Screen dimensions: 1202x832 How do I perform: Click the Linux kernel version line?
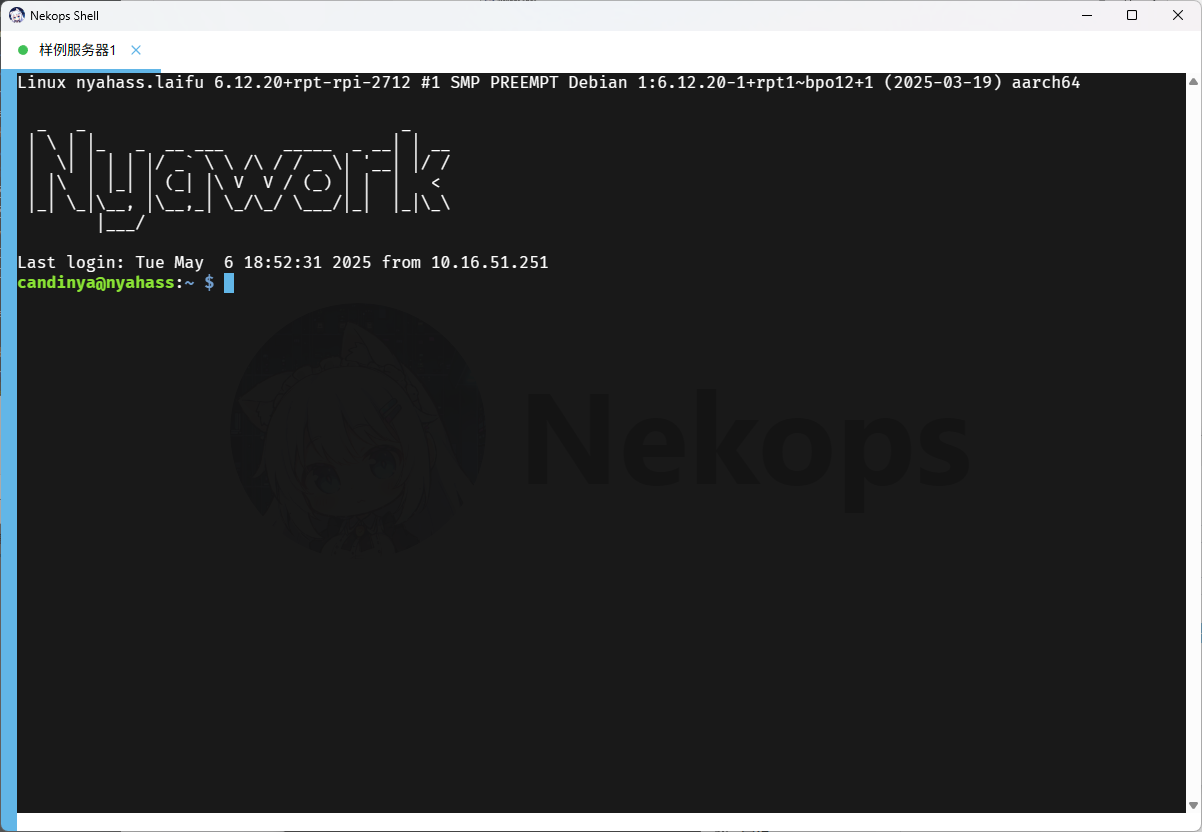click(300, 83)
